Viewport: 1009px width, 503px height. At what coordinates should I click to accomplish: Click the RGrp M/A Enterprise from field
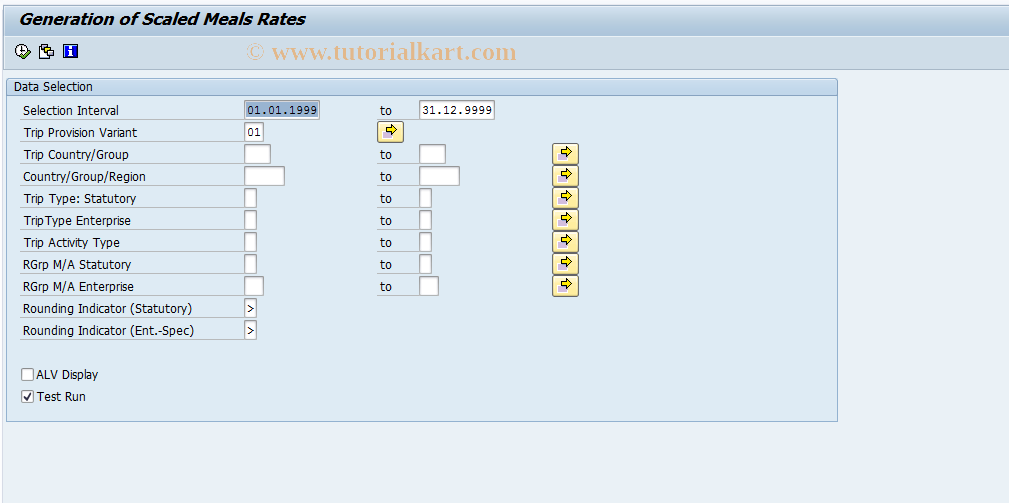point(254,286)
